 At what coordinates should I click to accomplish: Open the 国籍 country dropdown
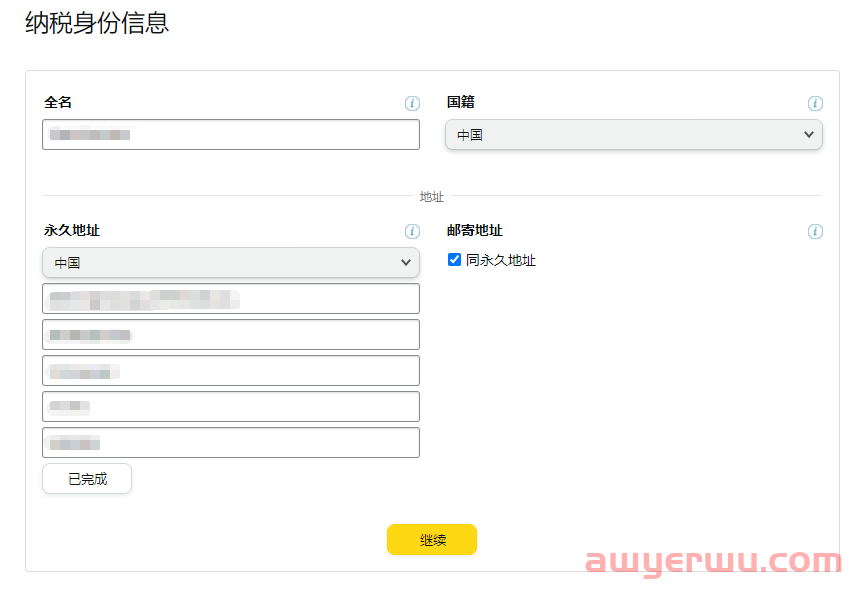[x=633, y=135]
